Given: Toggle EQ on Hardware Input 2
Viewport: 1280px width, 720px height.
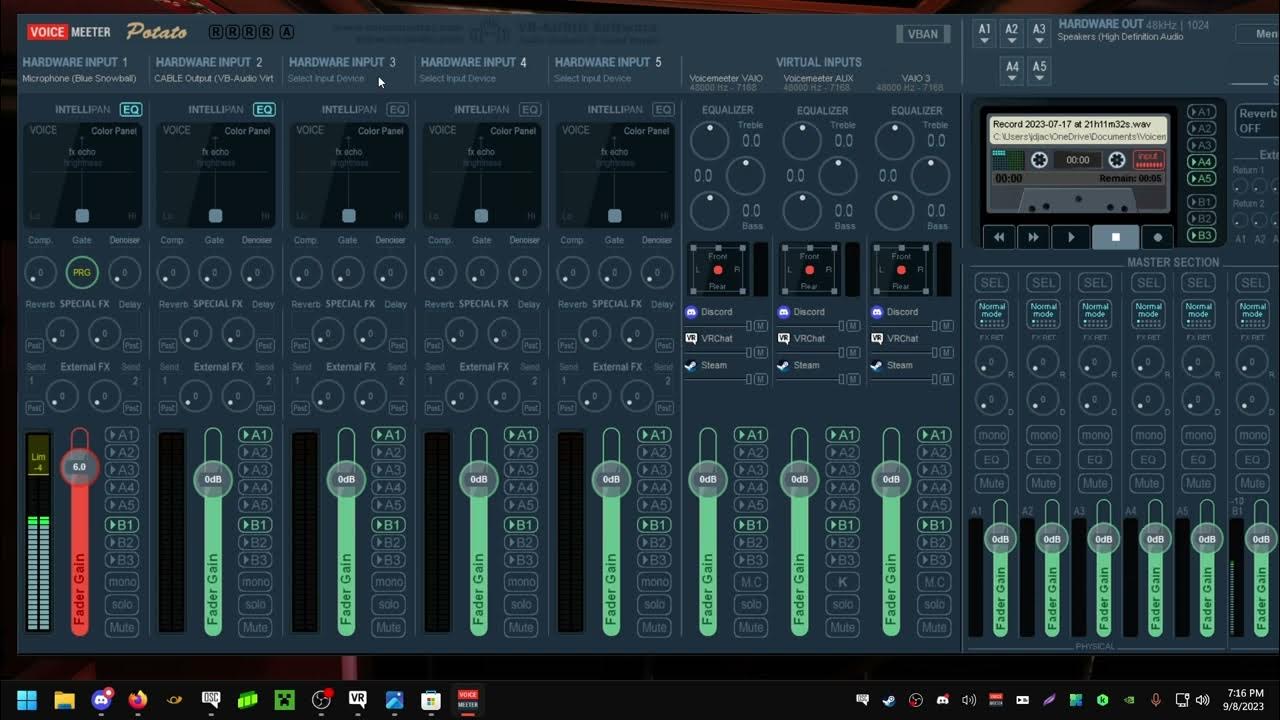Looking at the screenshot, I should click(x=264, y=110).
